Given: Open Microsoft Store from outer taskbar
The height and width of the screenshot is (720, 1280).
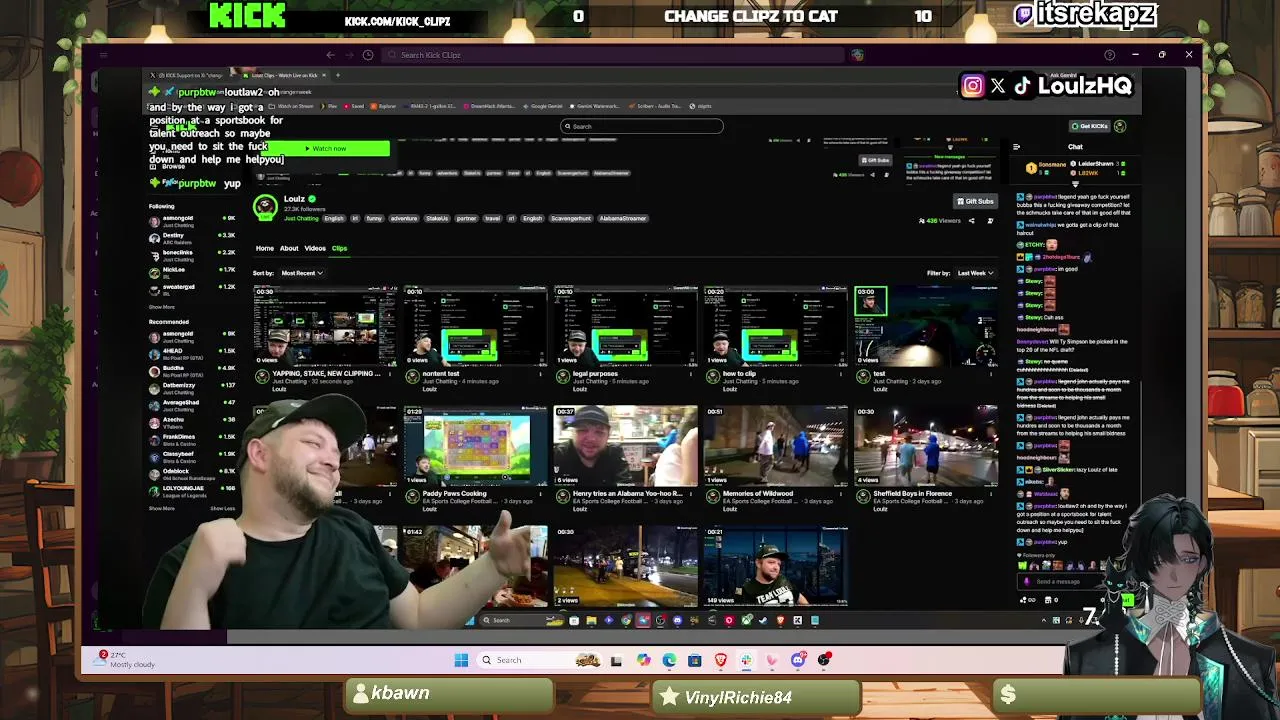Looking at the screenshot, I should click(x=695, y=660).
